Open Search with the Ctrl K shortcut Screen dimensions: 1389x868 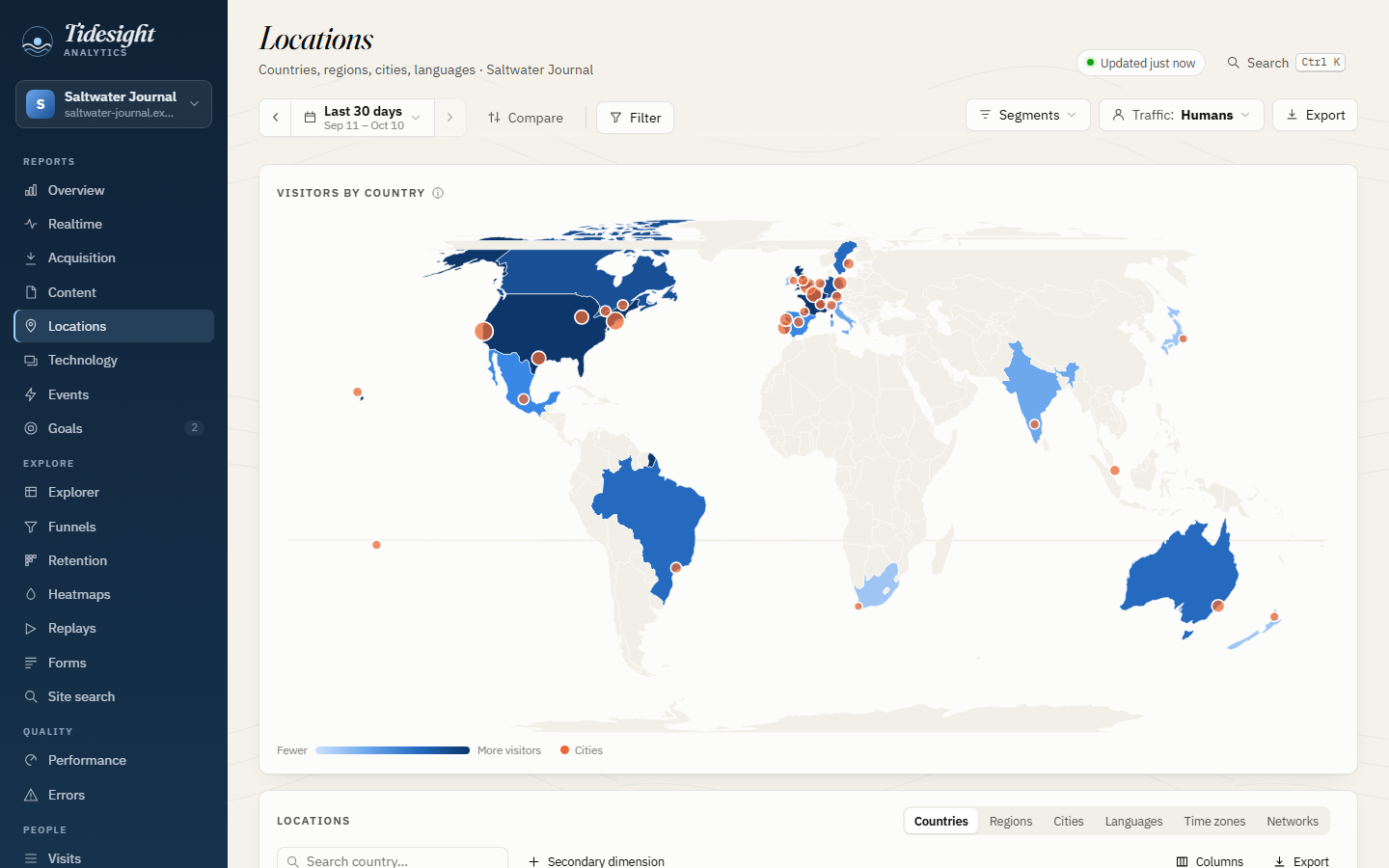coord(1286,63)
